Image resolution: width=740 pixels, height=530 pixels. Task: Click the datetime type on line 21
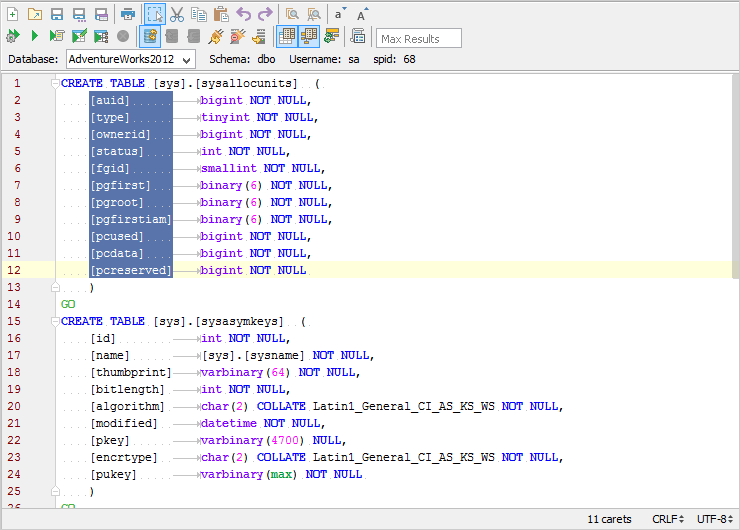[229, 423]
